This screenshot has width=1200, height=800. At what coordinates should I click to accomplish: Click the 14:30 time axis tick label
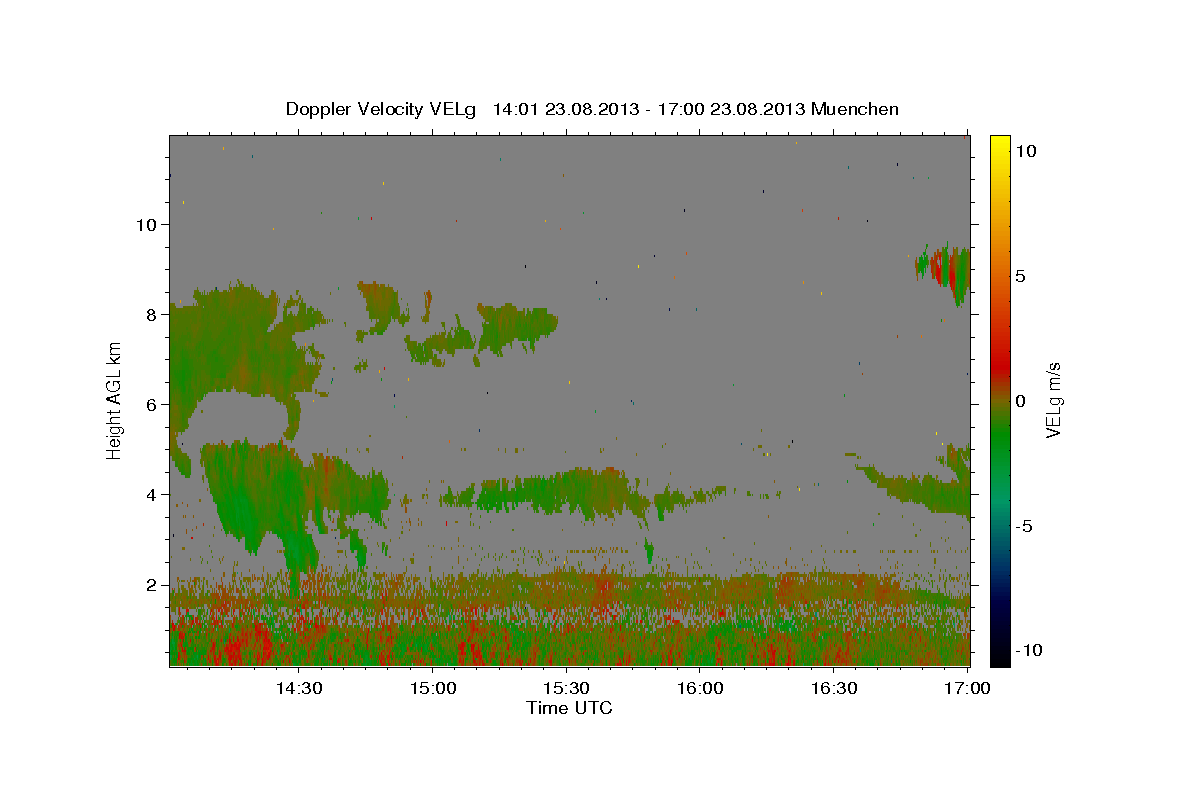pyautogui.click(x=298, y=688)
